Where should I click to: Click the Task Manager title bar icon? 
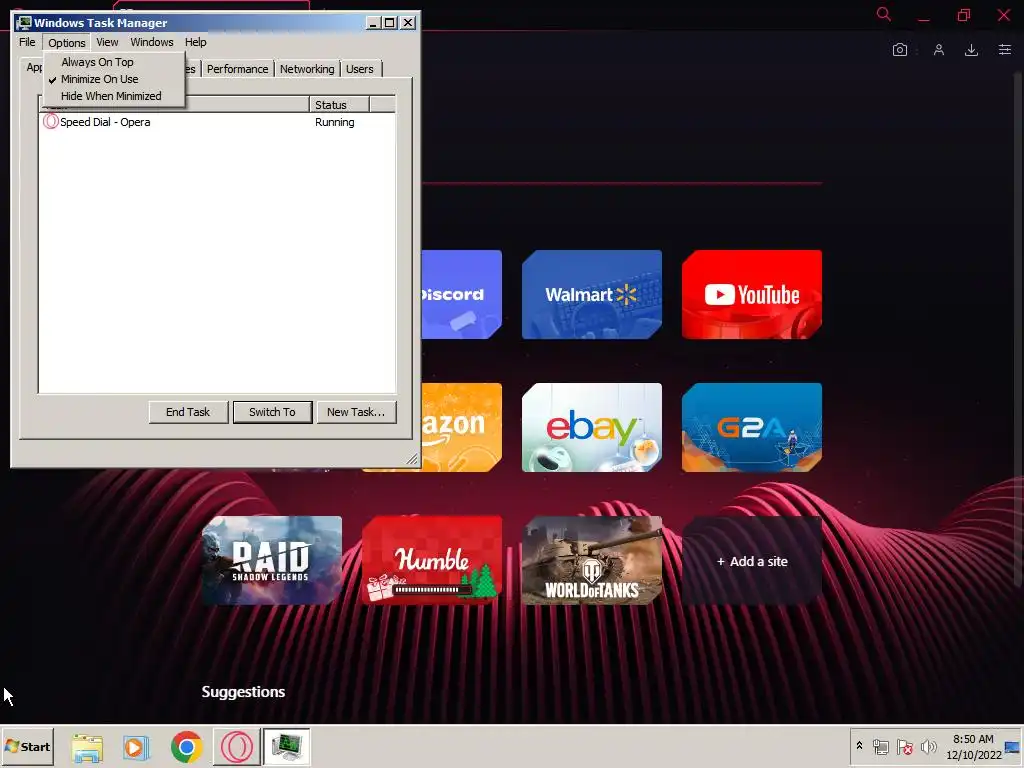[x=24, y=23]
